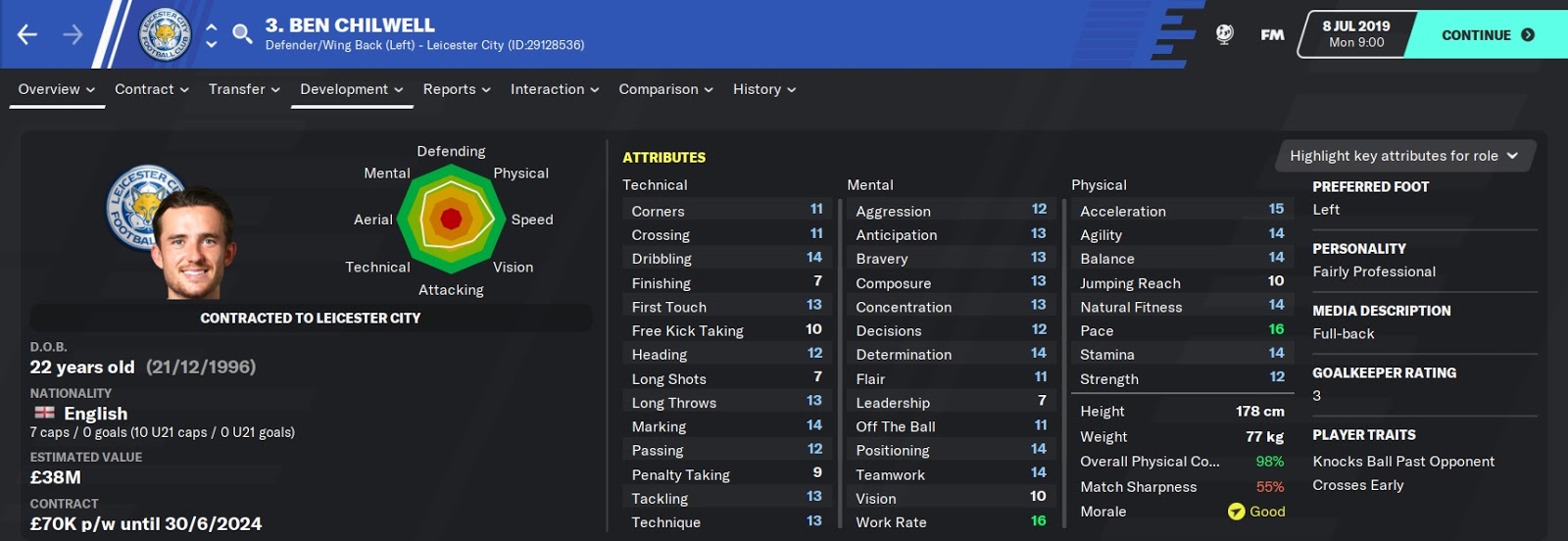Open the Leicester City club badge in header

pos(165,34)
